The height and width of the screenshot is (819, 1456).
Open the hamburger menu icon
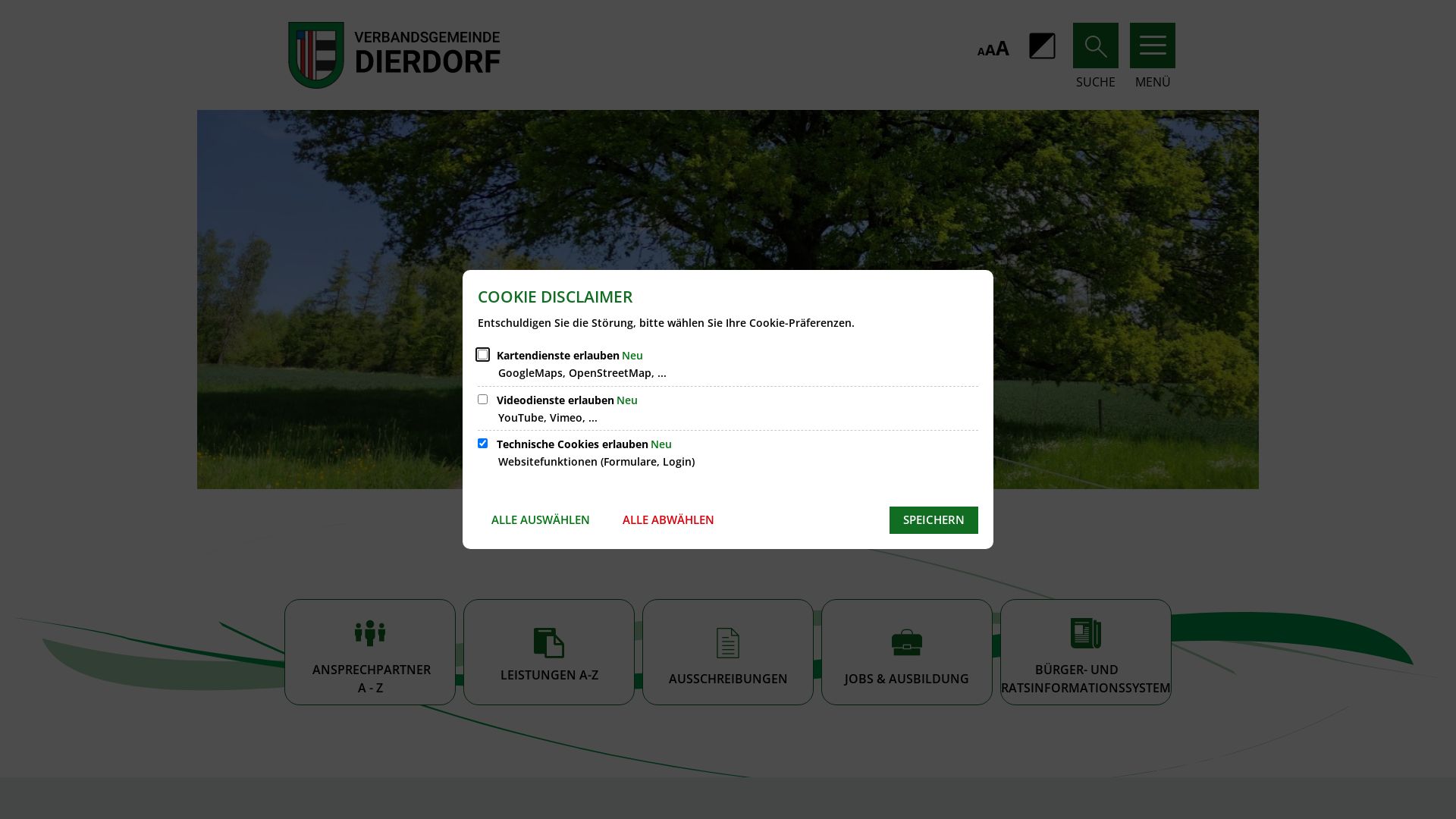pyautogui.click(x=1152, y=45)
